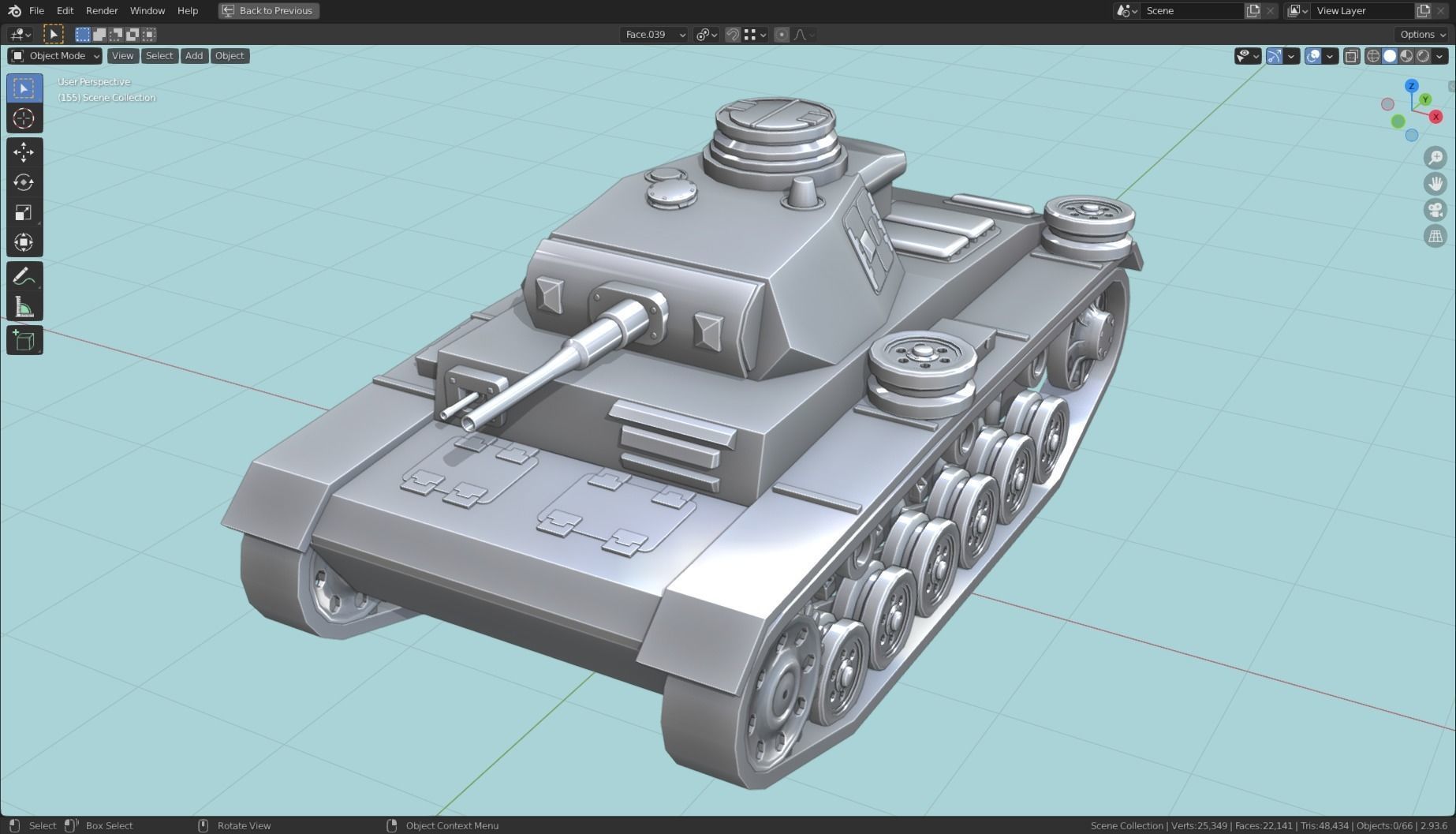The width and height of the screenshot is (1456, 834).
Task: Choose Set new selection mode
Action: point(83,34)
